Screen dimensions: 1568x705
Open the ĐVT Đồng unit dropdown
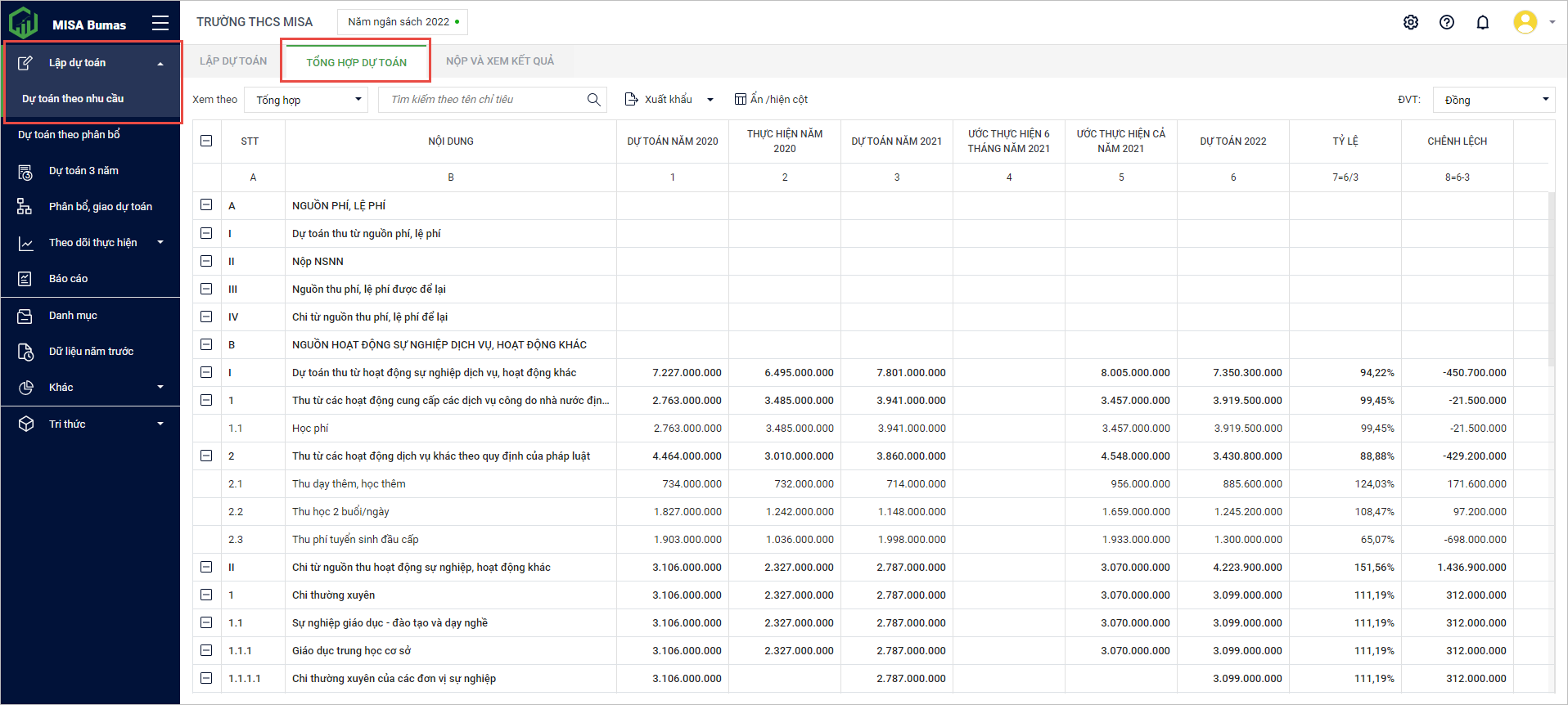[x=1494, y=100]
